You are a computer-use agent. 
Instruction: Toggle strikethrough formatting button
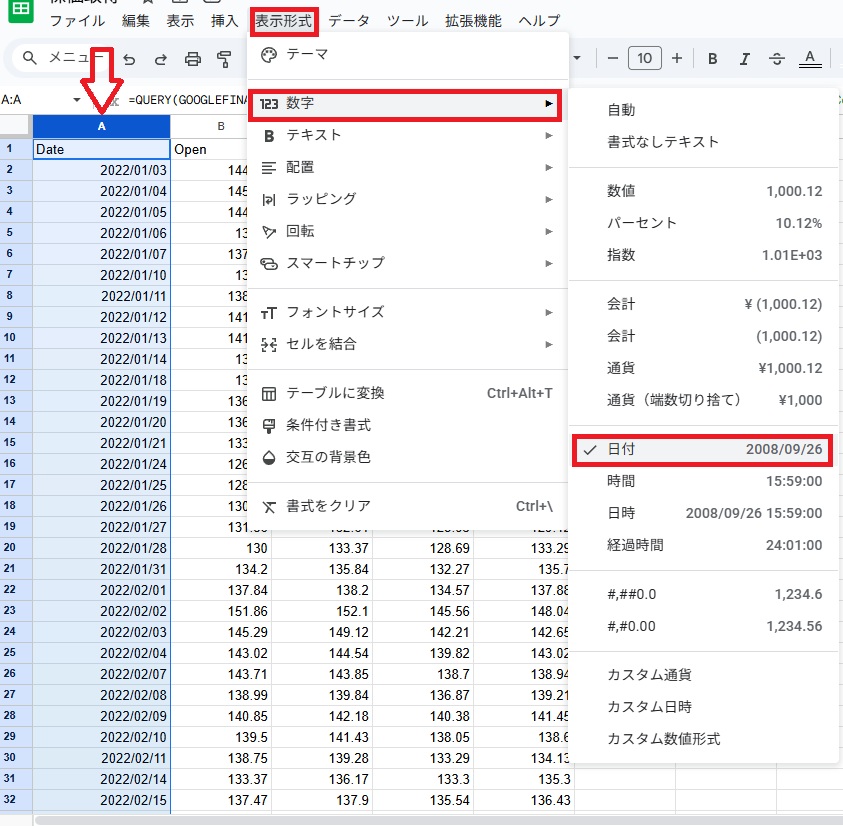[x=777, y=59]
